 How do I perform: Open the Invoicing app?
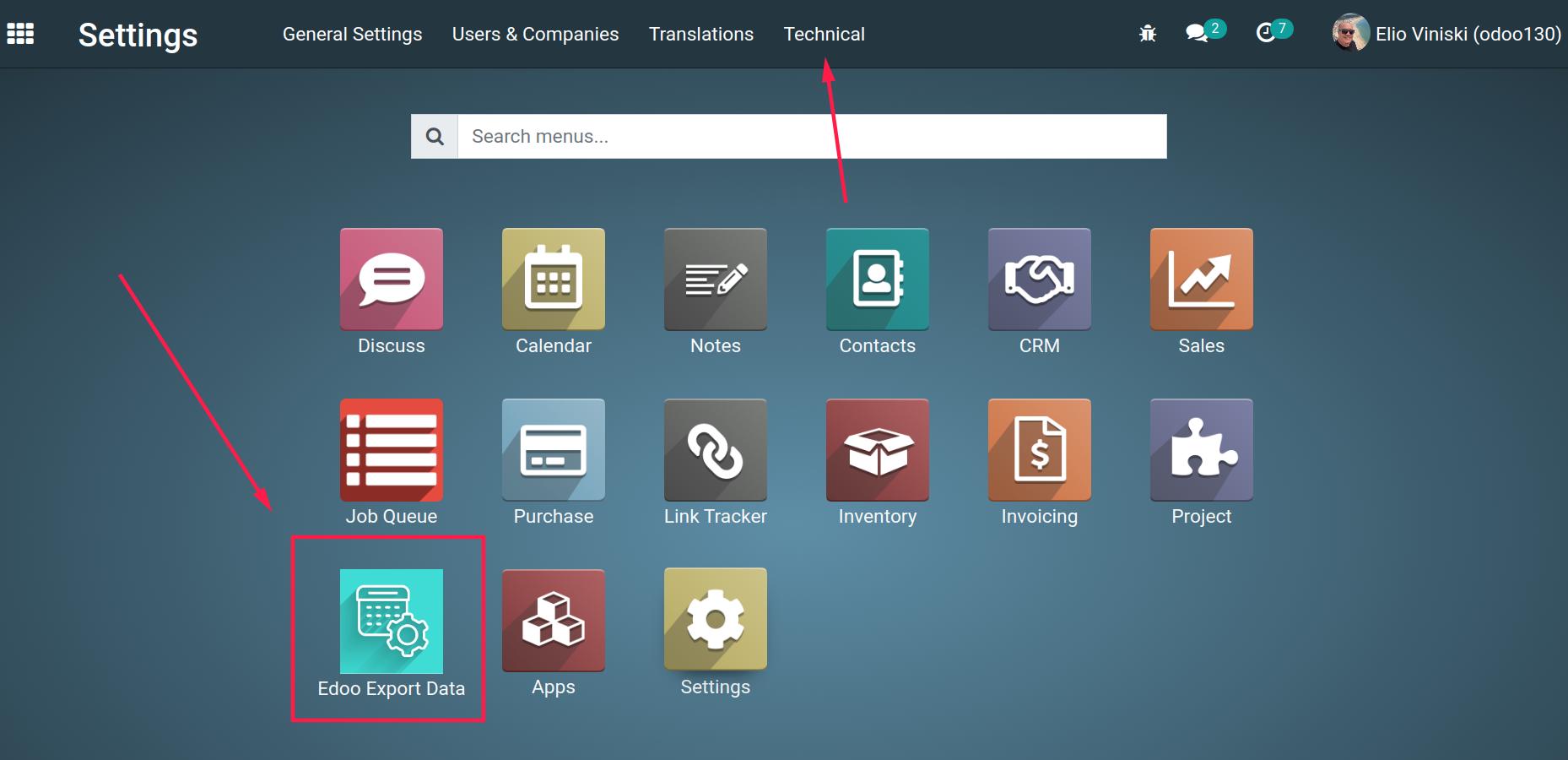1040,450
